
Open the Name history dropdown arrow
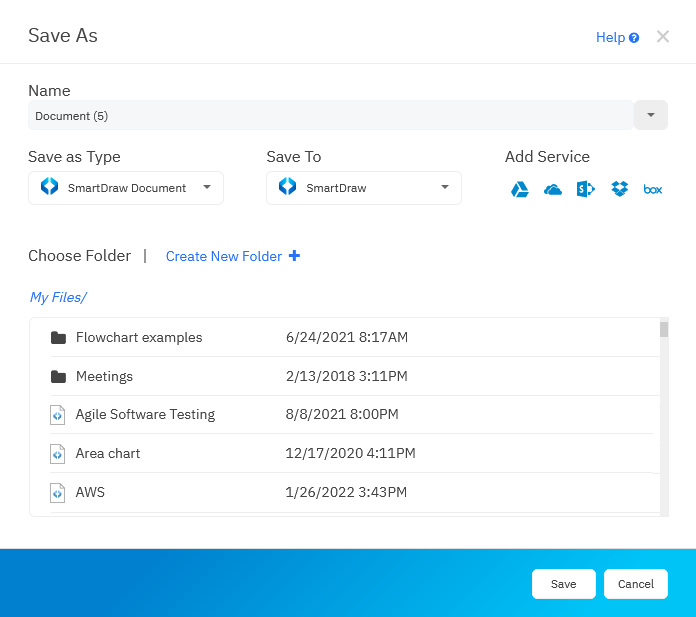coord(651,115)
